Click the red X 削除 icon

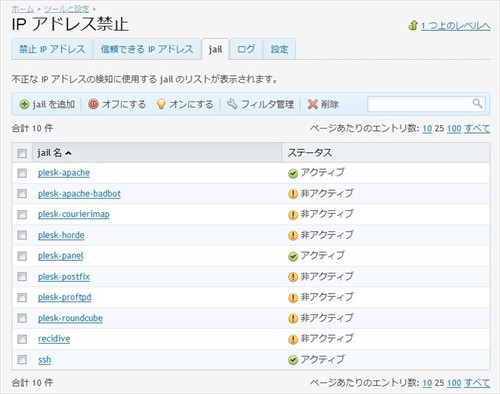coord(313,104)
